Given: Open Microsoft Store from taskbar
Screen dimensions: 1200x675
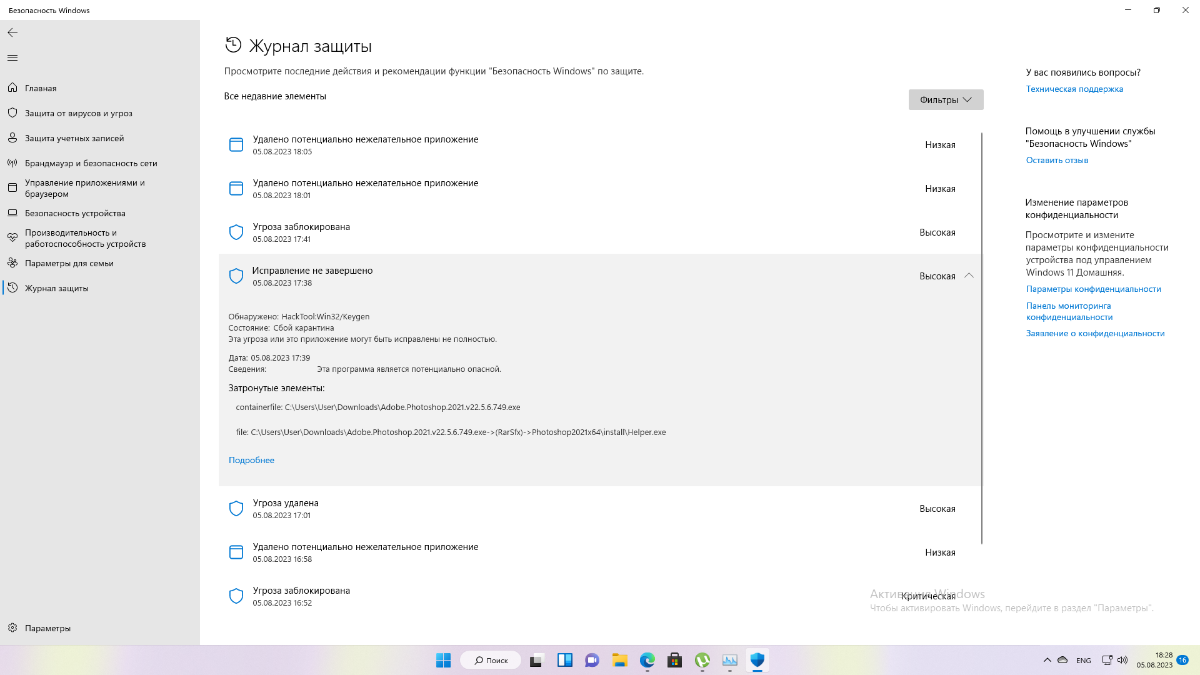Looking at the screenshot, I should pos(675,660).
